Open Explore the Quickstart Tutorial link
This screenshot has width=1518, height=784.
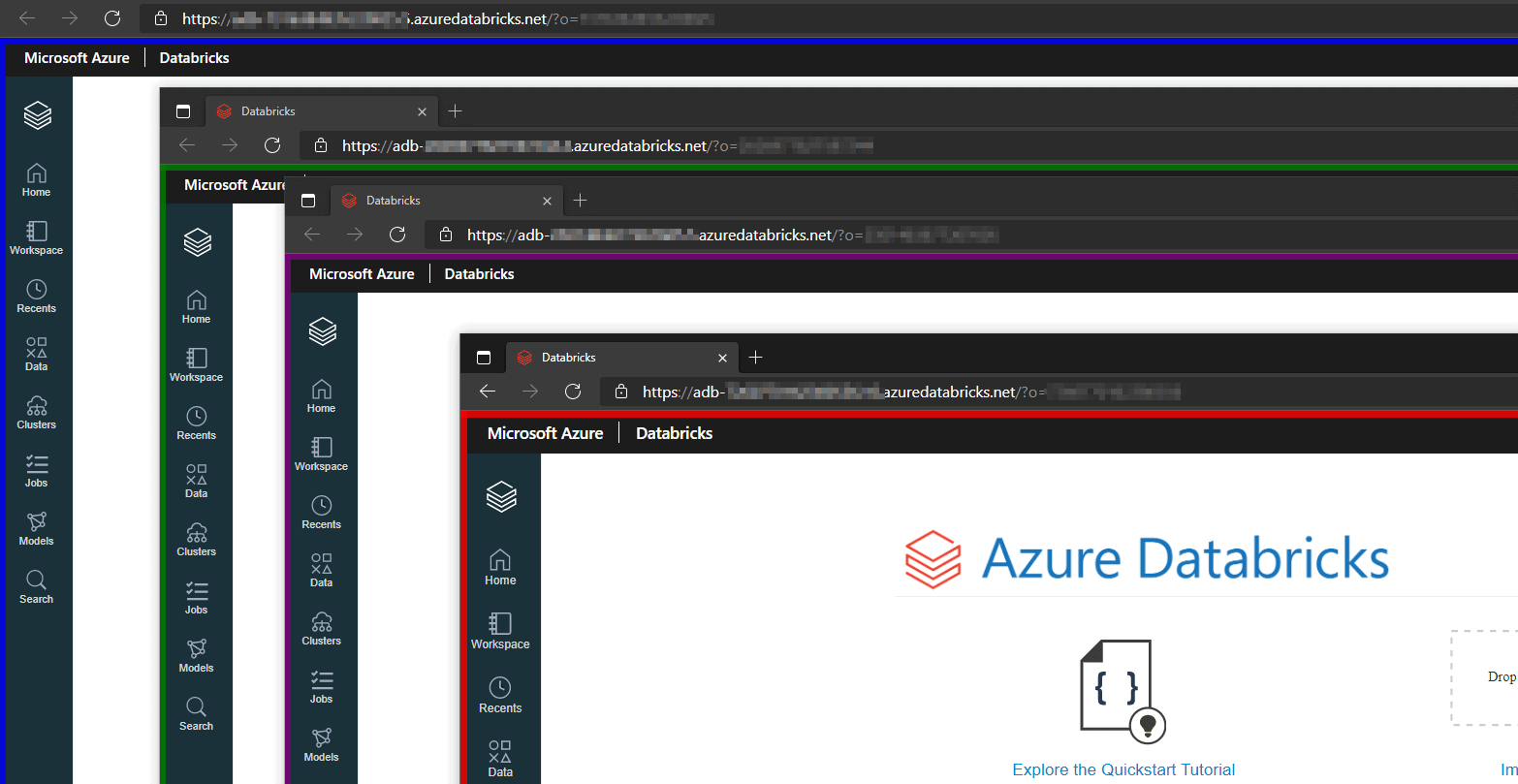pyautogui.click(x=1123, y=769)
